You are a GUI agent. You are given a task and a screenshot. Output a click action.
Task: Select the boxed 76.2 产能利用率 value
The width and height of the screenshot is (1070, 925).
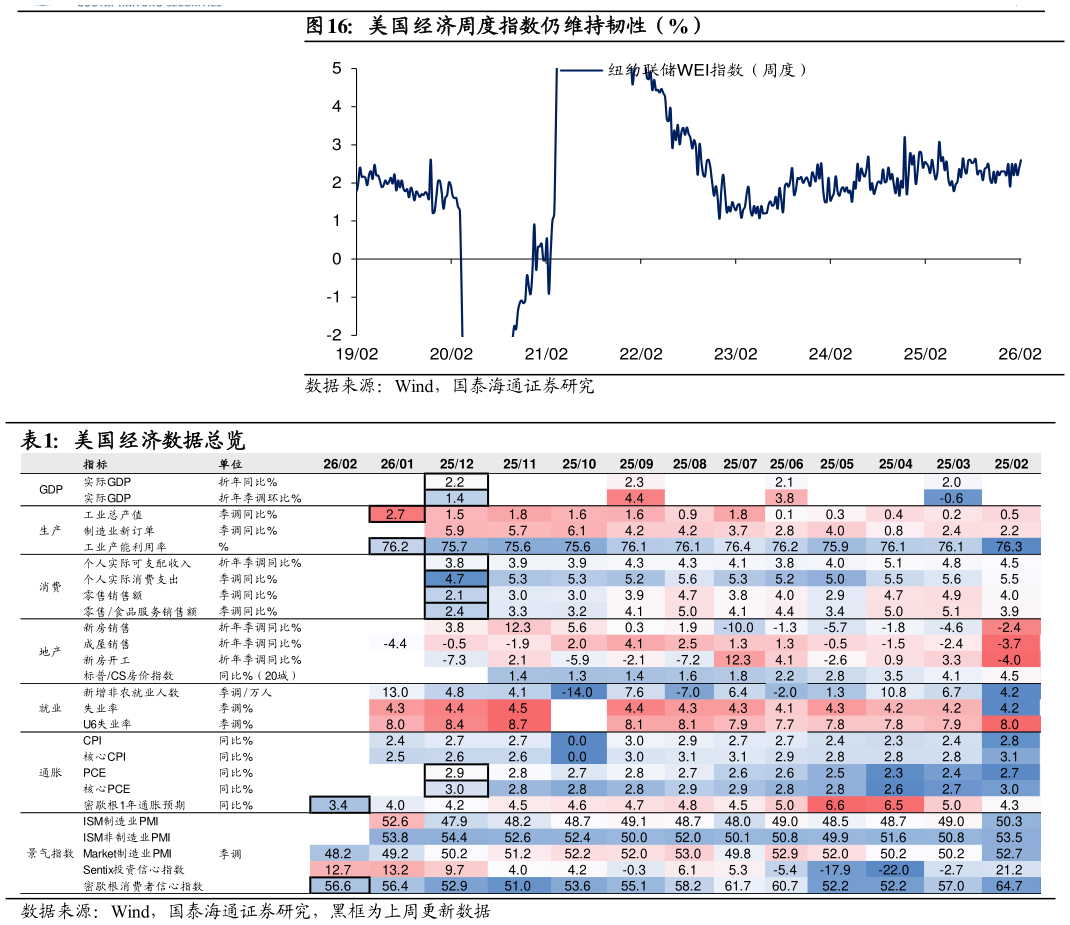tap(394, 547)
